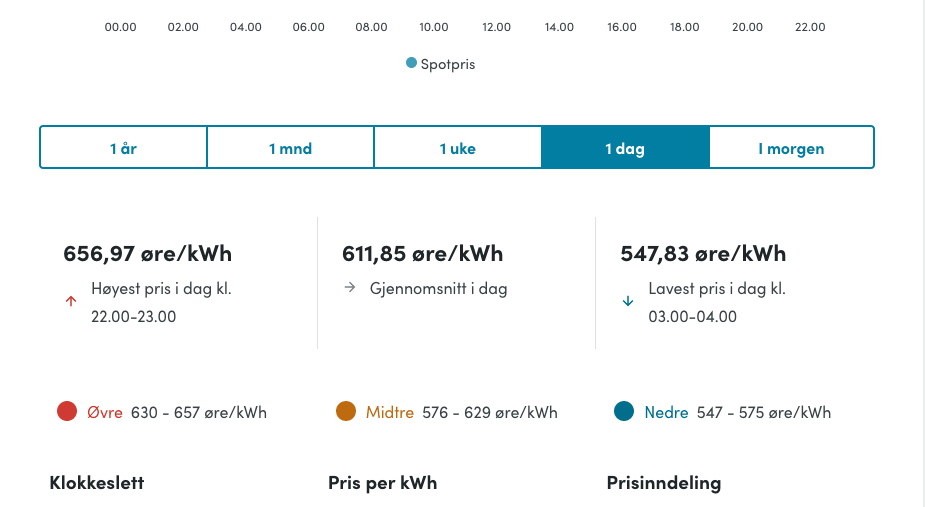Select the 1 mnd period tab

click(290, 148)
